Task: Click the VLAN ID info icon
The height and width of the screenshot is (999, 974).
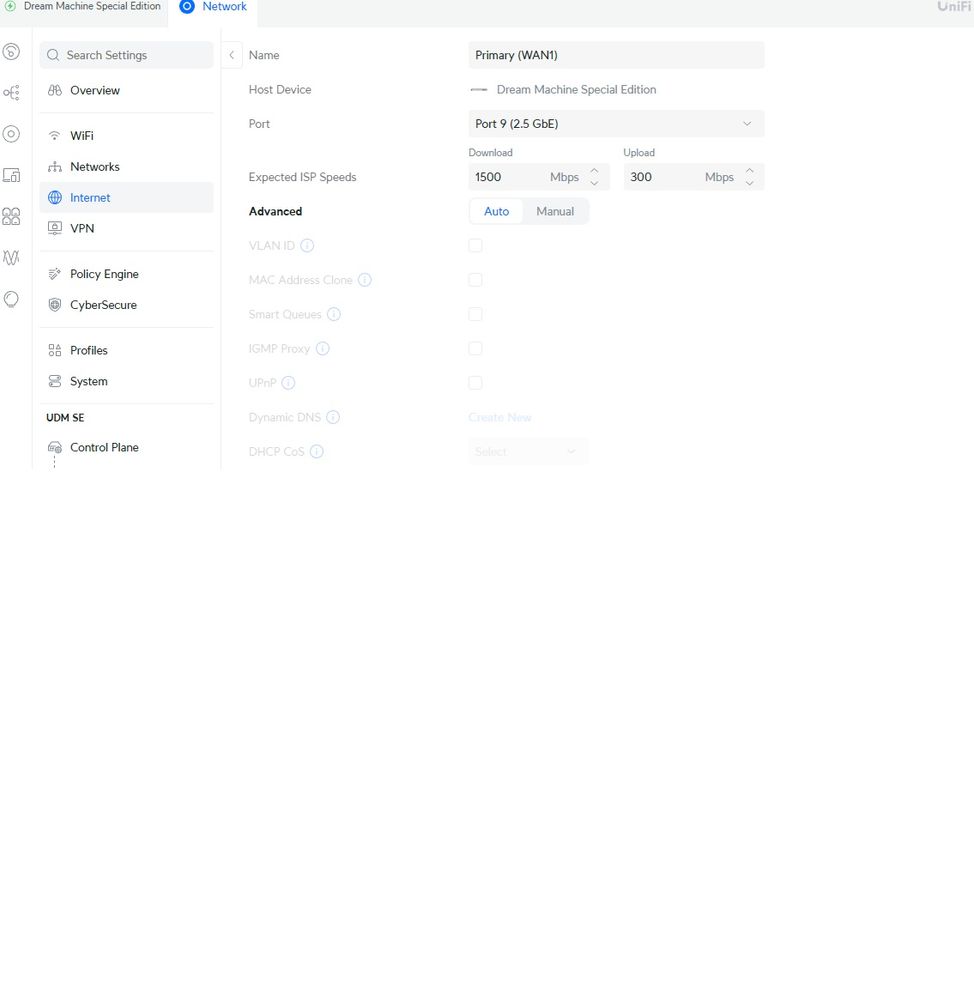Action: tap(307, 246)
